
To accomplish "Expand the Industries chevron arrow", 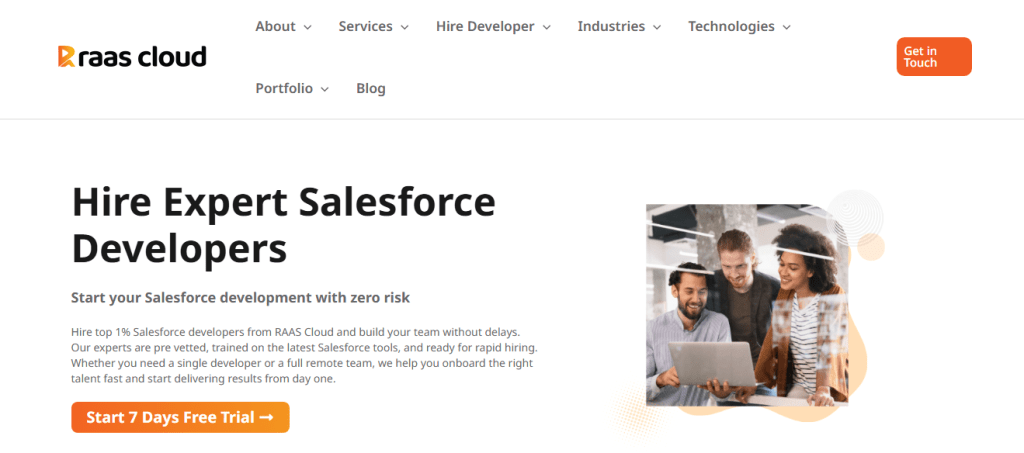I will point(657,28).
